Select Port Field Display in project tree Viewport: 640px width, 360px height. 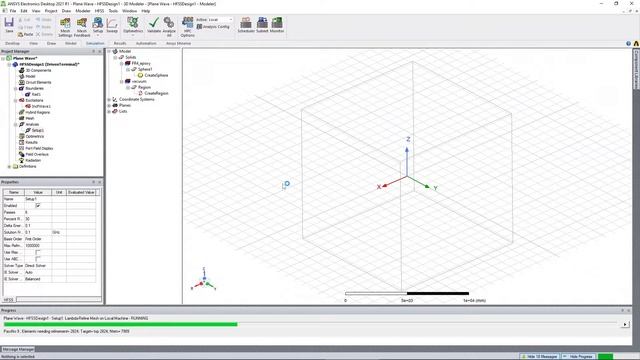click(36, 148)
